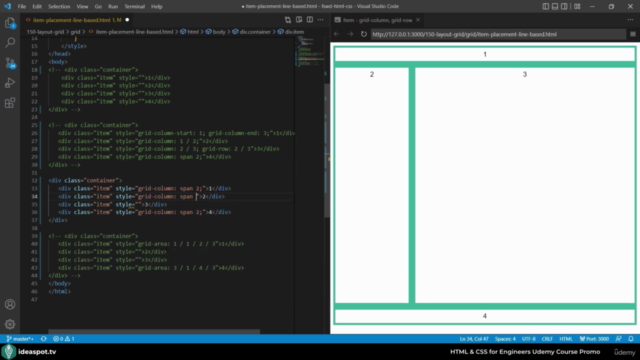Click the Synchronize Changes icon in status bar
The width and height of the screenshot is (640, 360).
click(x=44, y=339)
